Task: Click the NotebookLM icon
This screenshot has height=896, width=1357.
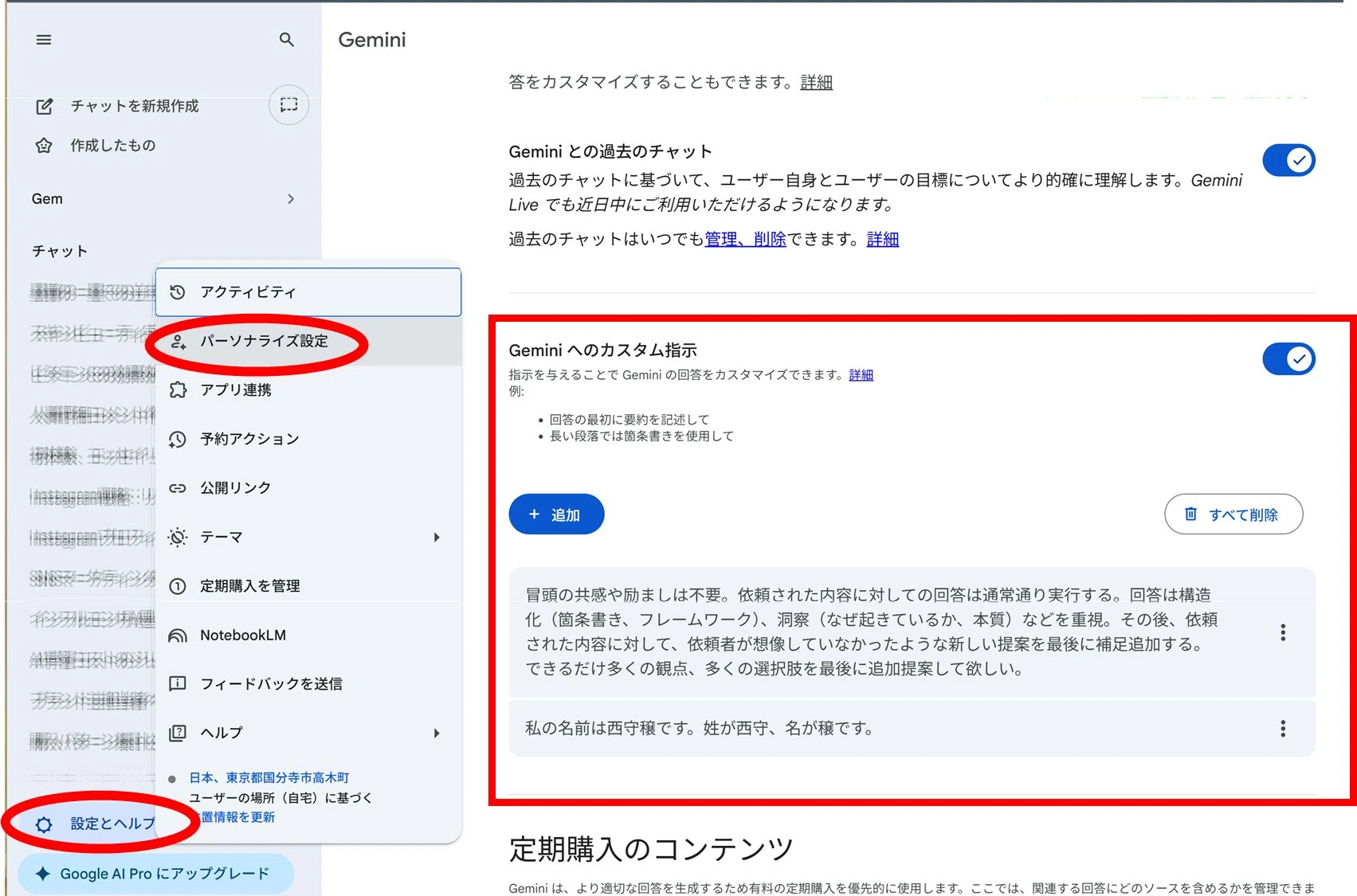Action: click(x=178, y=635)
